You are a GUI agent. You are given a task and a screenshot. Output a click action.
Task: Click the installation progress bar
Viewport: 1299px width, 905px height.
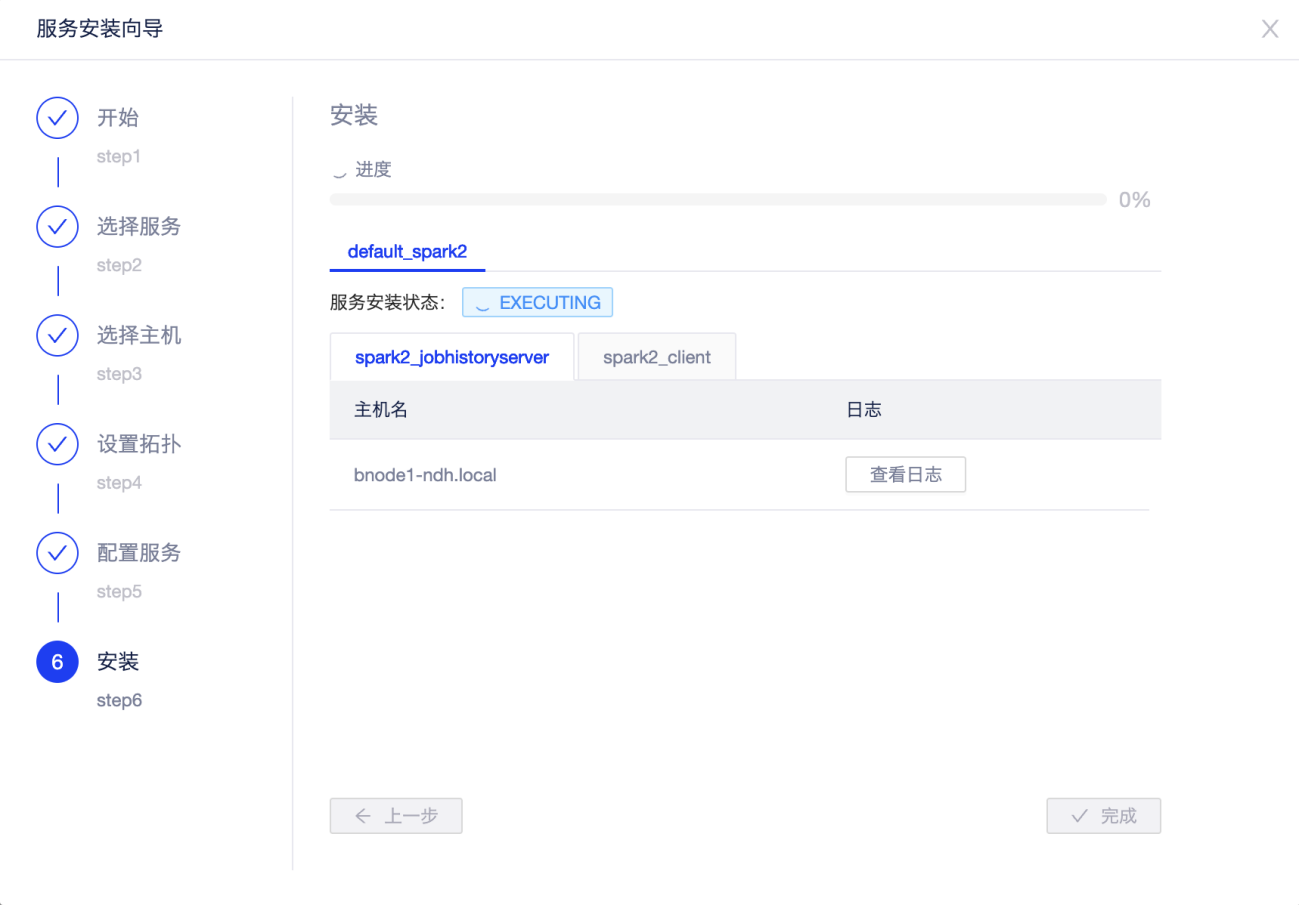(x=718, y=200)
